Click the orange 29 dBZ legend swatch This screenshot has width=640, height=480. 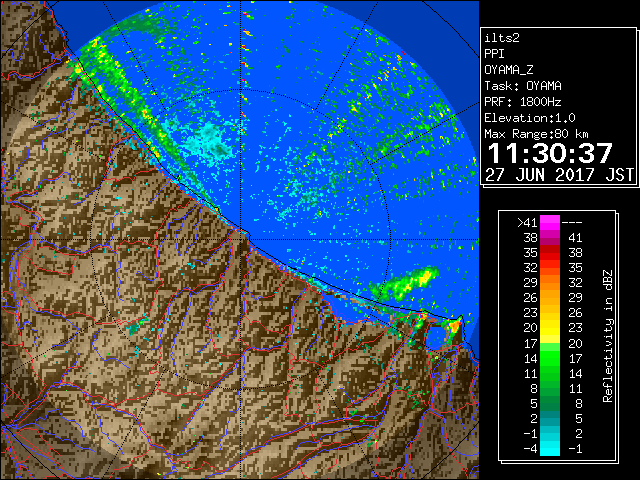(x=550, y=283)
